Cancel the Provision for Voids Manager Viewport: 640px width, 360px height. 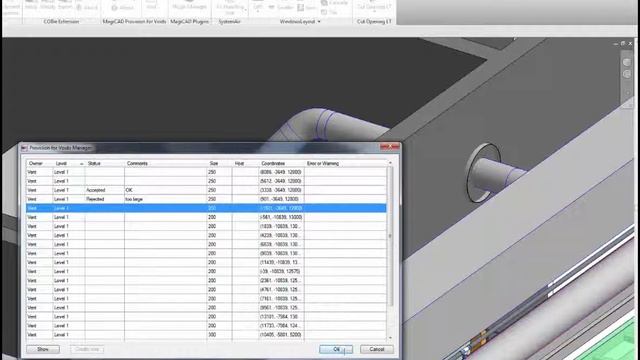coord(377,349)
